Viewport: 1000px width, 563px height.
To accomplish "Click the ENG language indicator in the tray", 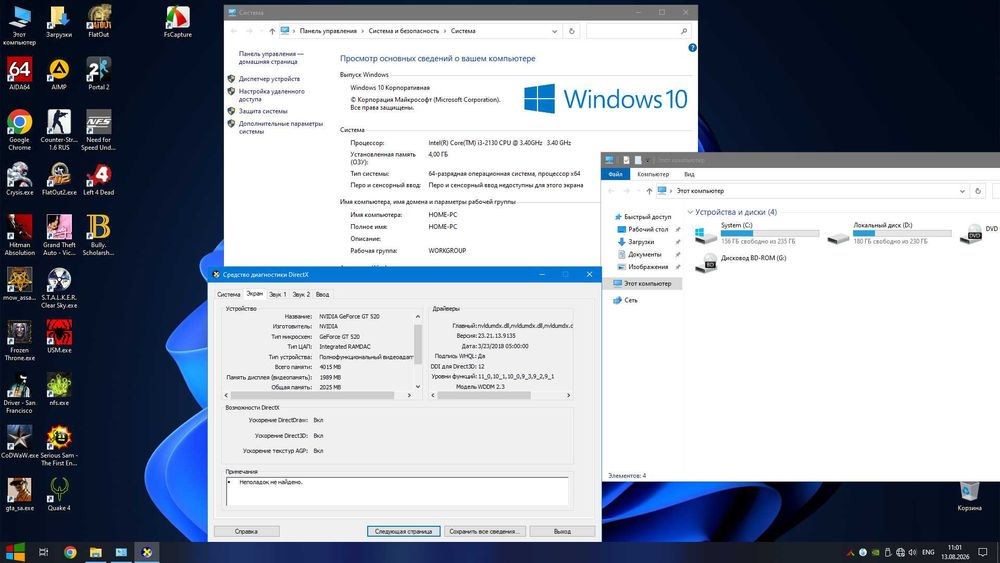I will 928,552.
